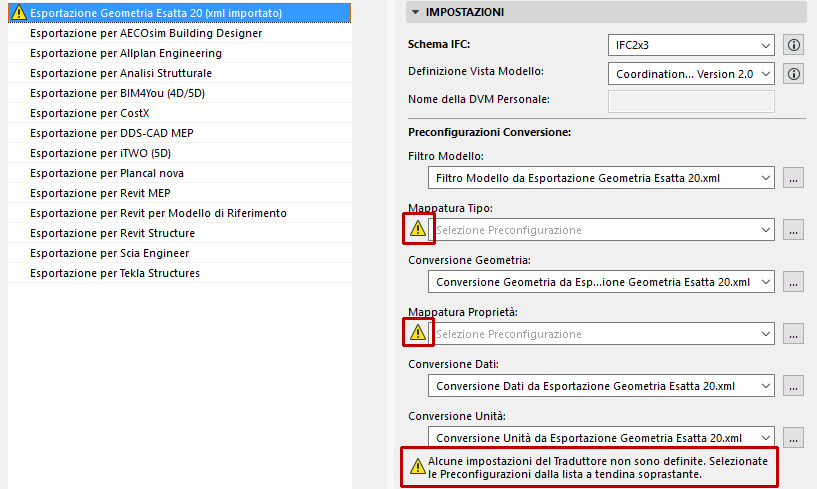This screenshot has width=817, height=489.
Task: Open options button for Conversione Geometria
Action: click(x=794, y=282)
